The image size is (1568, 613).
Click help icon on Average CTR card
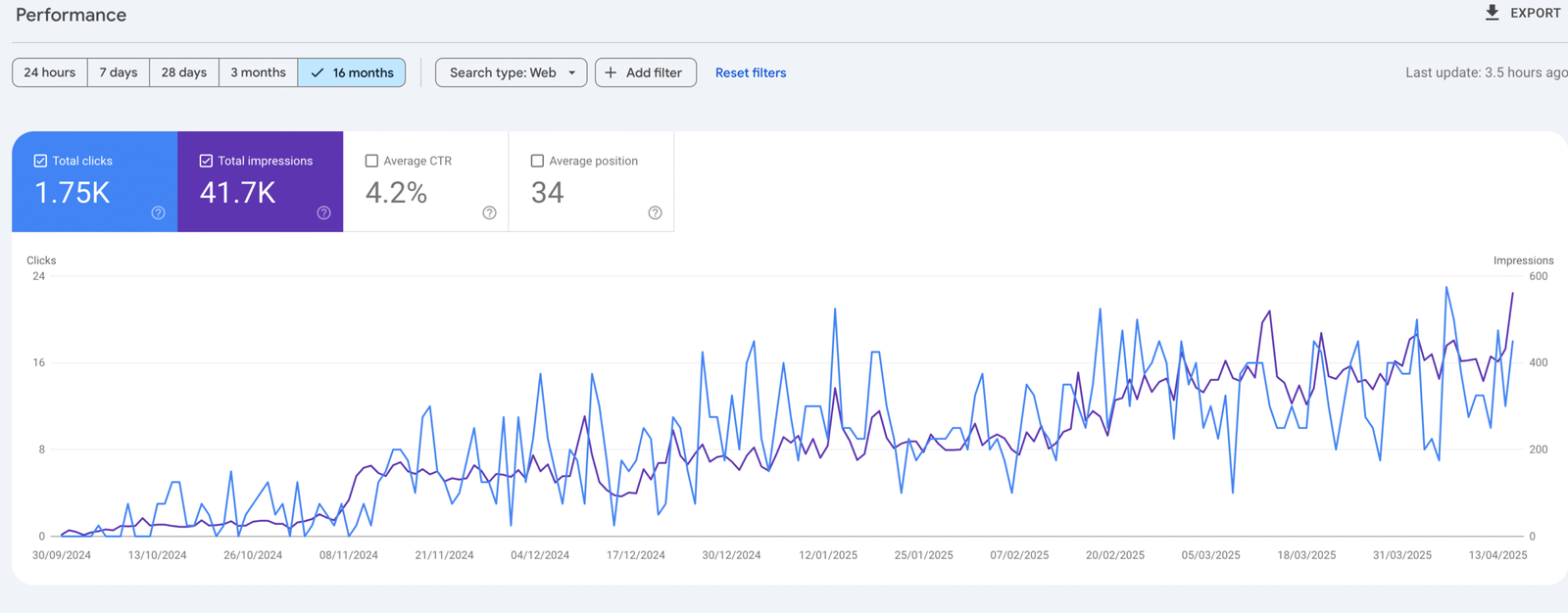coord(489,212)
